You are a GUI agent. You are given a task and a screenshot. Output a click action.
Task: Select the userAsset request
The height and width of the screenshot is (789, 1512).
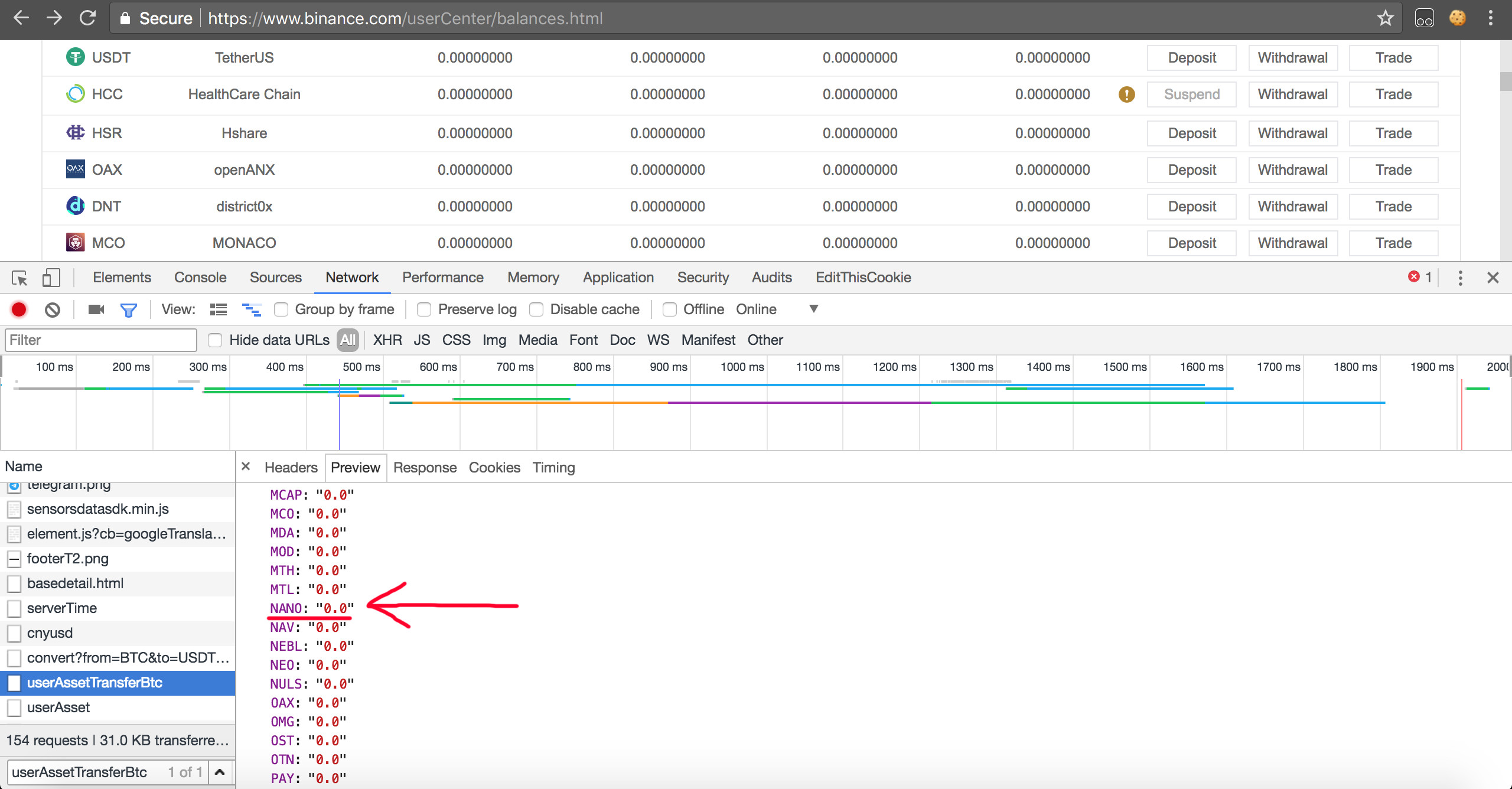click(118, 708)
